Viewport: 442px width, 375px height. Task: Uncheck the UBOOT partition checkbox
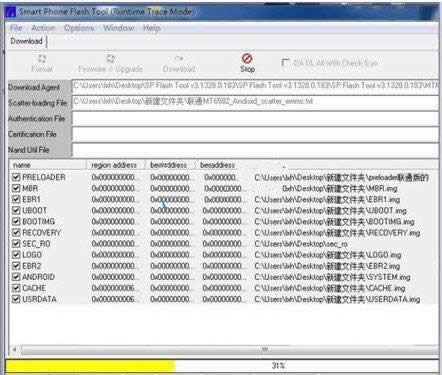click(16, 210)
